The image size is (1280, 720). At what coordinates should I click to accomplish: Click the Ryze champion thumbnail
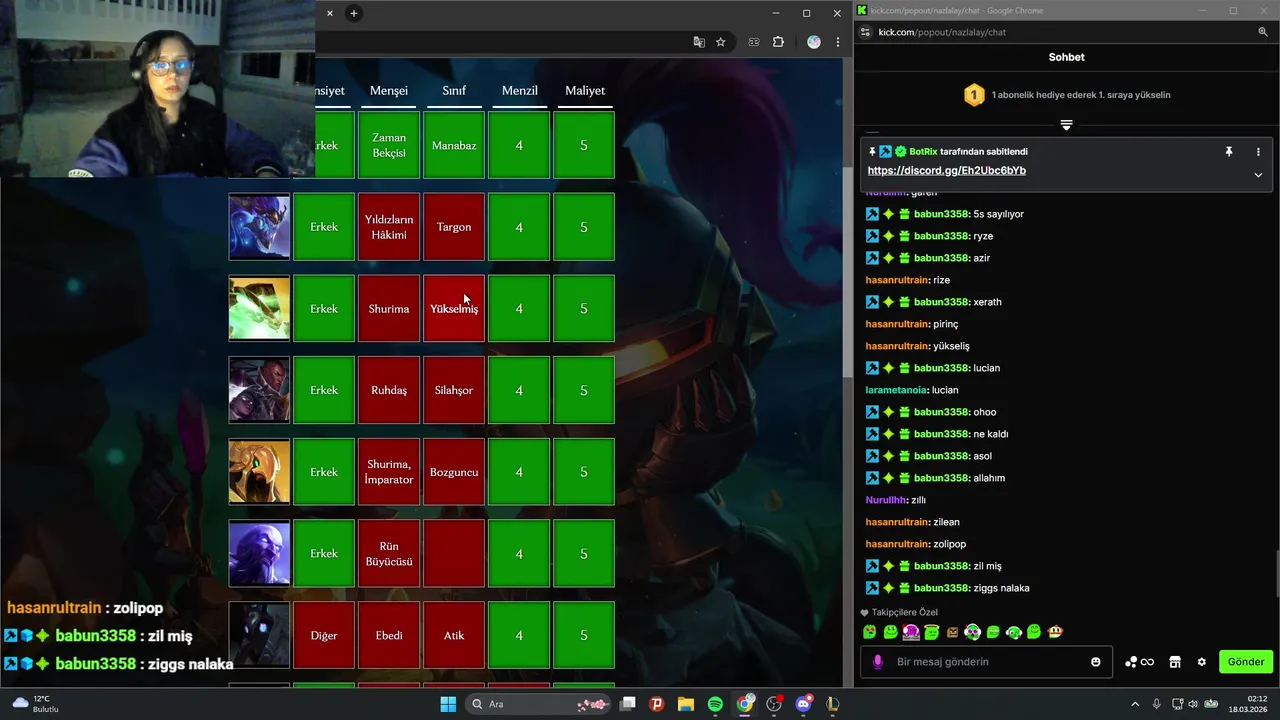coord(259,554)
